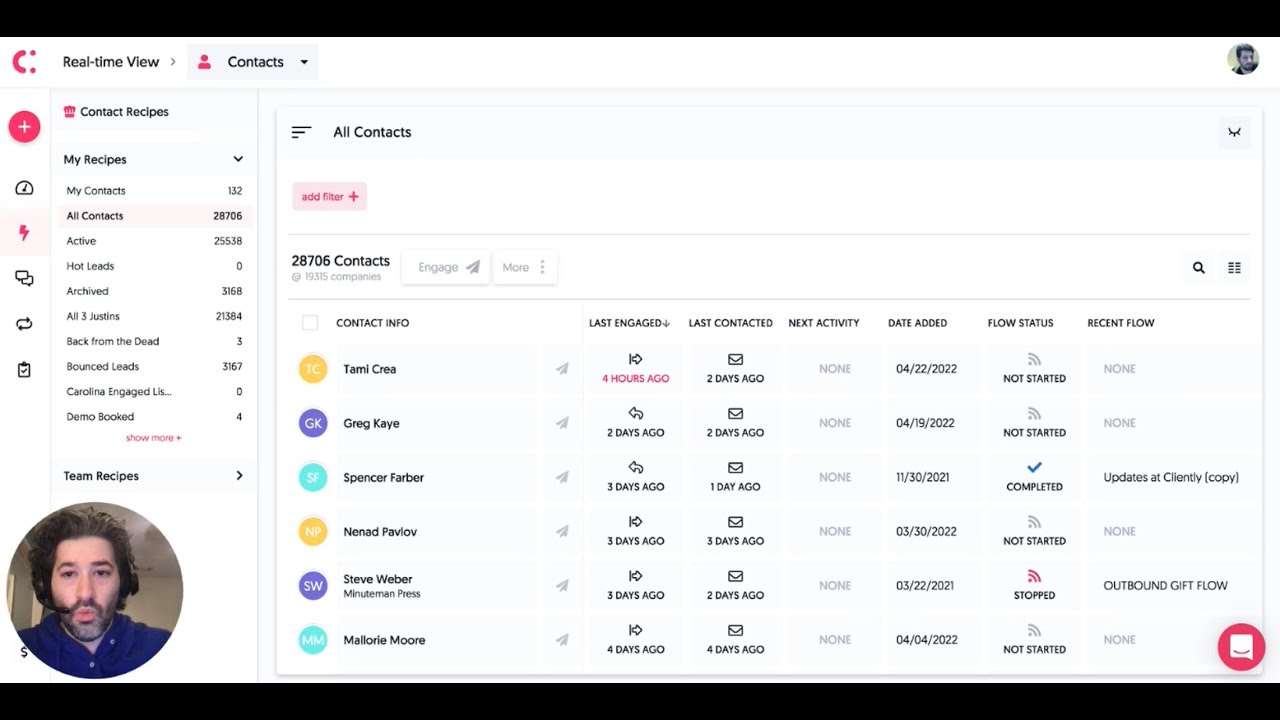Click Tami Crea's TC avatar
Image resolution: width=1280 pixels, height=720 pixels.
click(313, 369)
